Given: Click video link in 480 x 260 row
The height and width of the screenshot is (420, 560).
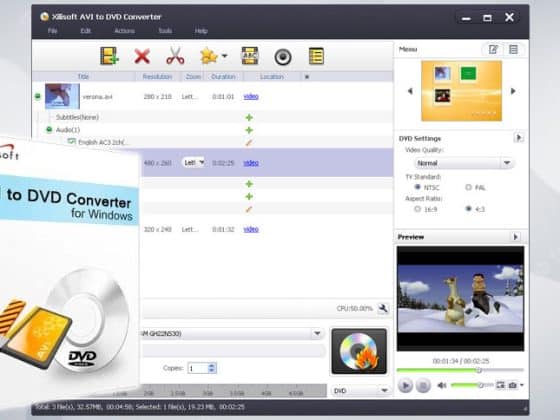Looking at the screenshot, I should pos(251,163).
